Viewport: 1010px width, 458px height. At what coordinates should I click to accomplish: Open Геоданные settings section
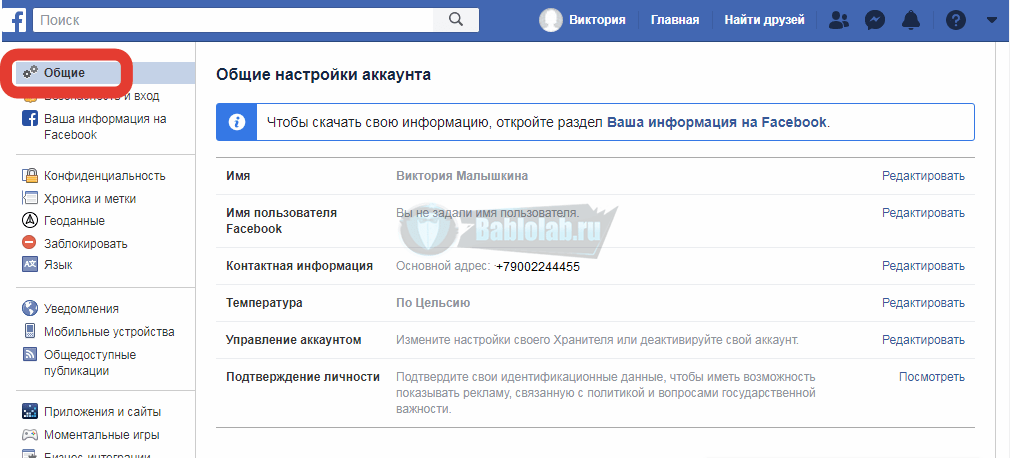[74, 221]
